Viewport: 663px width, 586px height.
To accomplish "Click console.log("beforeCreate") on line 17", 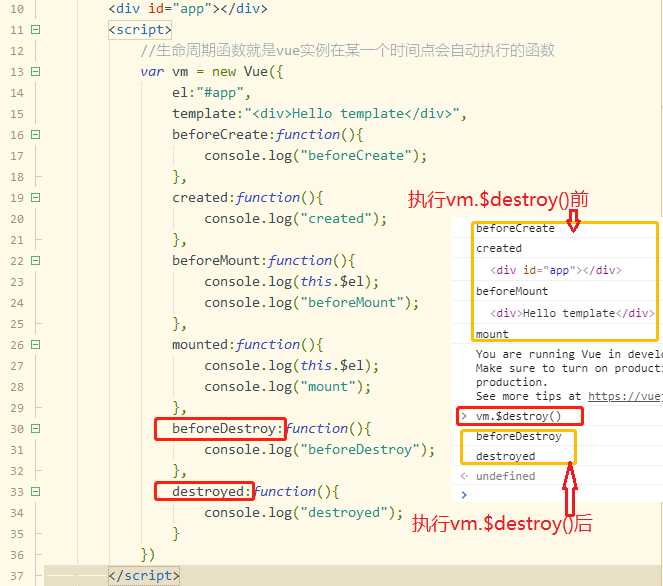I will pyautogui.click(x=315, y=156).
